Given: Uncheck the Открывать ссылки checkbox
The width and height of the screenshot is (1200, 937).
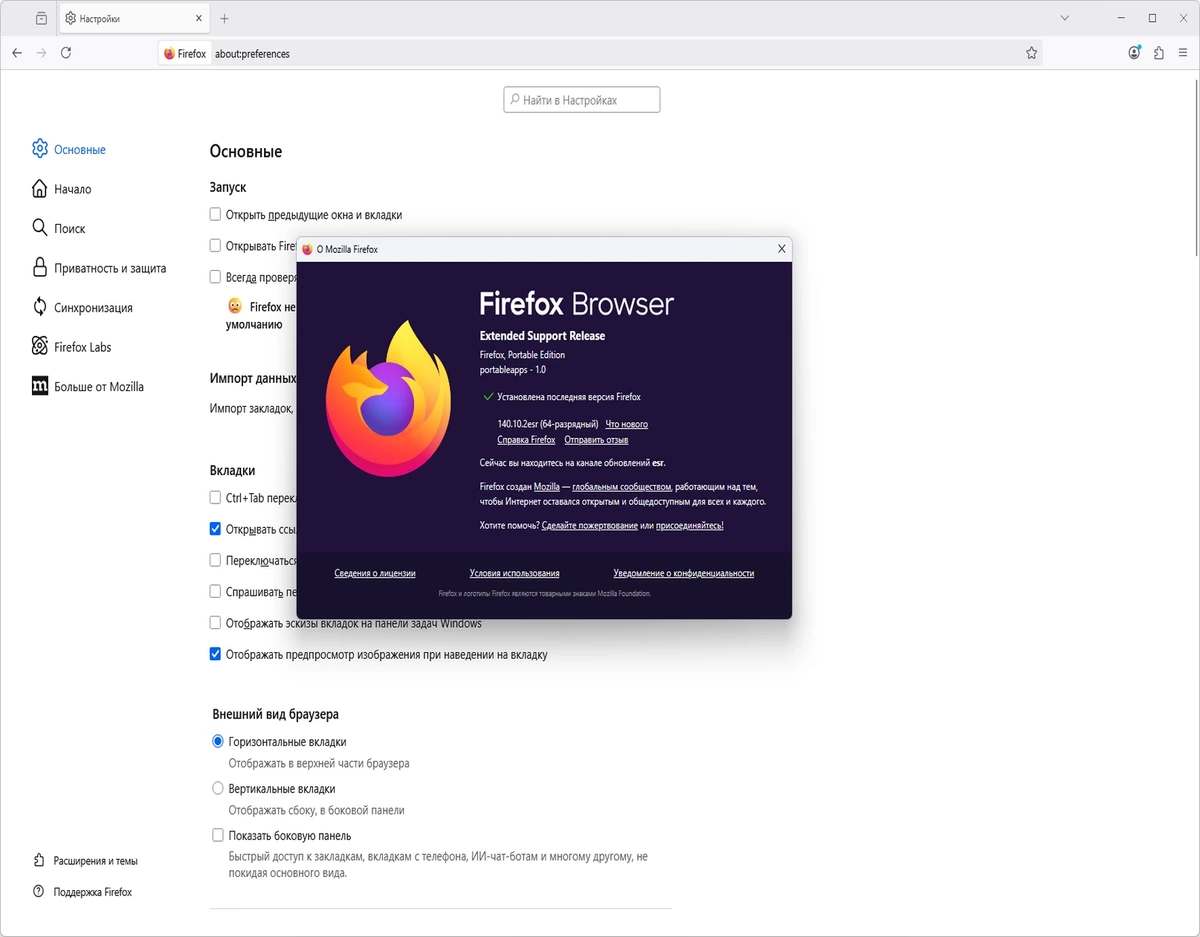Looking at the screenshot, I should pos(215,528).
